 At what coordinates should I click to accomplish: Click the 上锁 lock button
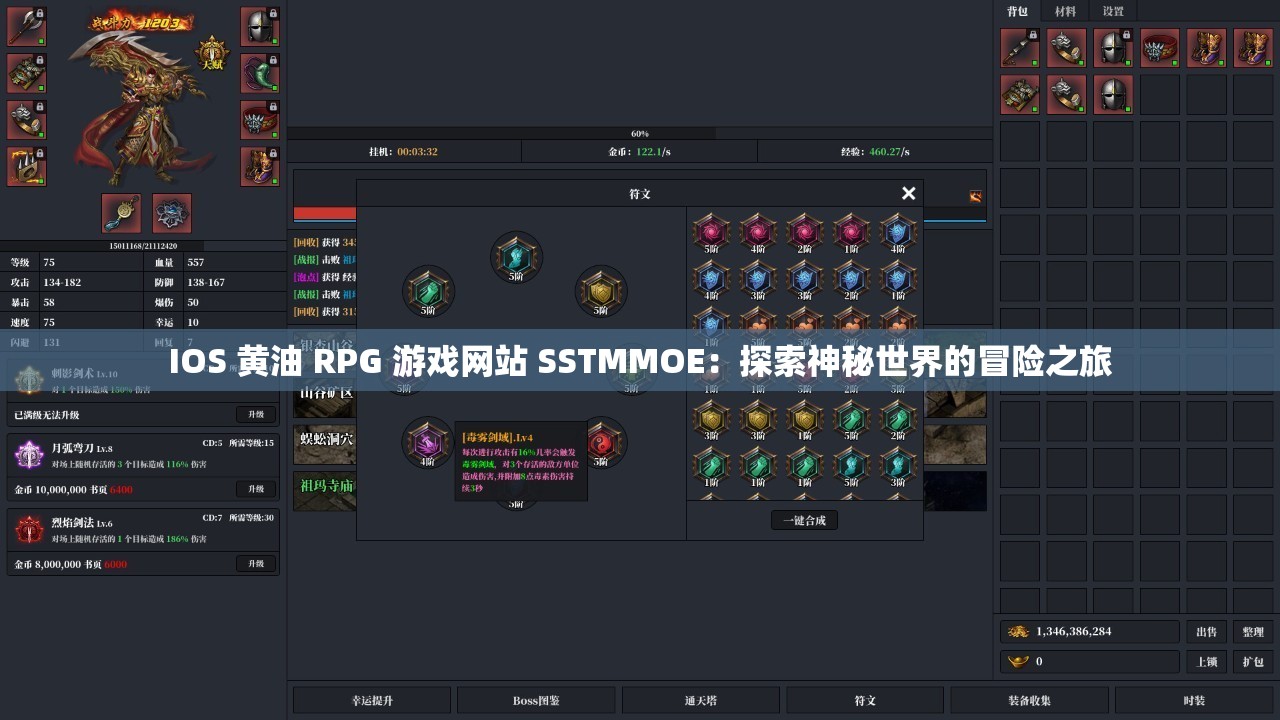1207,662
